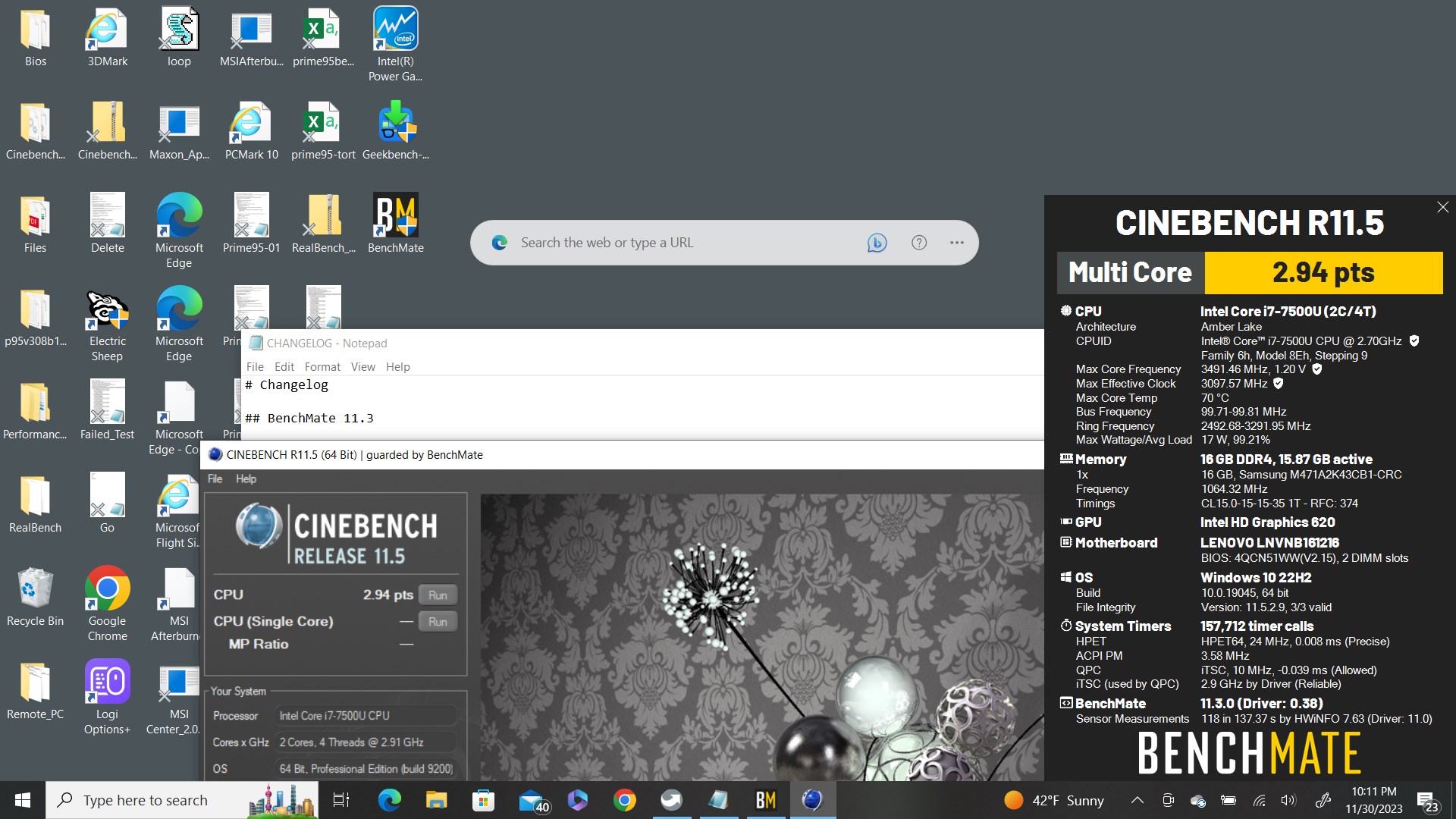Open the Delete file on desktop
Screen dimensions: 1456x819
pyautogui.click(x=107, y=224)
